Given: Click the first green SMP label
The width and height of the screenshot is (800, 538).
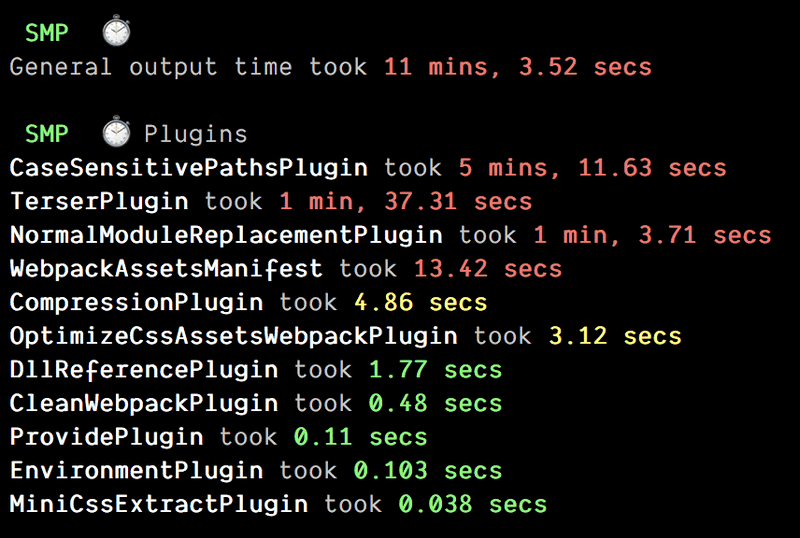Looking at the screenshot, I should click(46, 33).
